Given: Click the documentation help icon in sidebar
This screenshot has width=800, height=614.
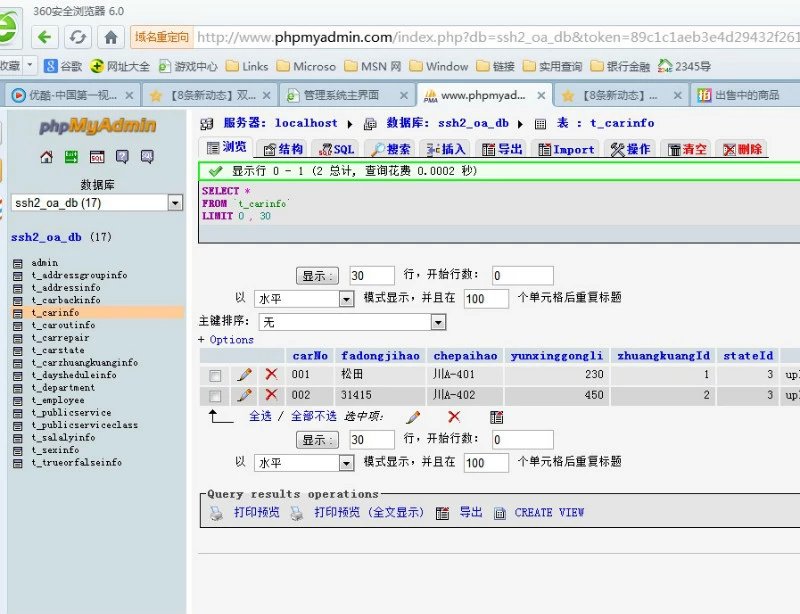Looking at the screenshot, I should (122, 157).
